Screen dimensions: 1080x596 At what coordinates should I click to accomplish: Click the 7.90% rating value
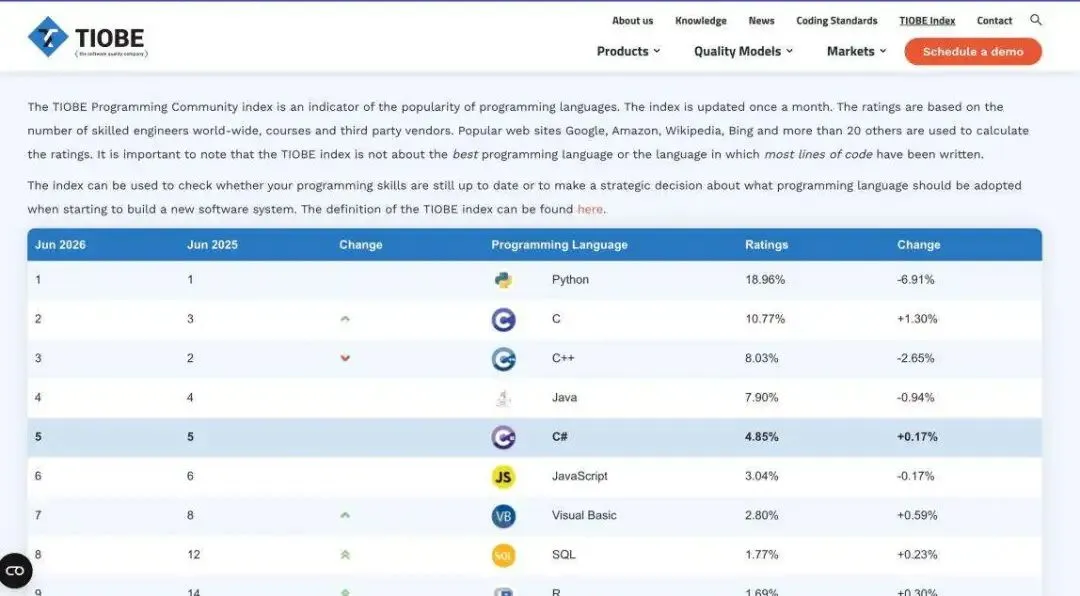[761, 398]
